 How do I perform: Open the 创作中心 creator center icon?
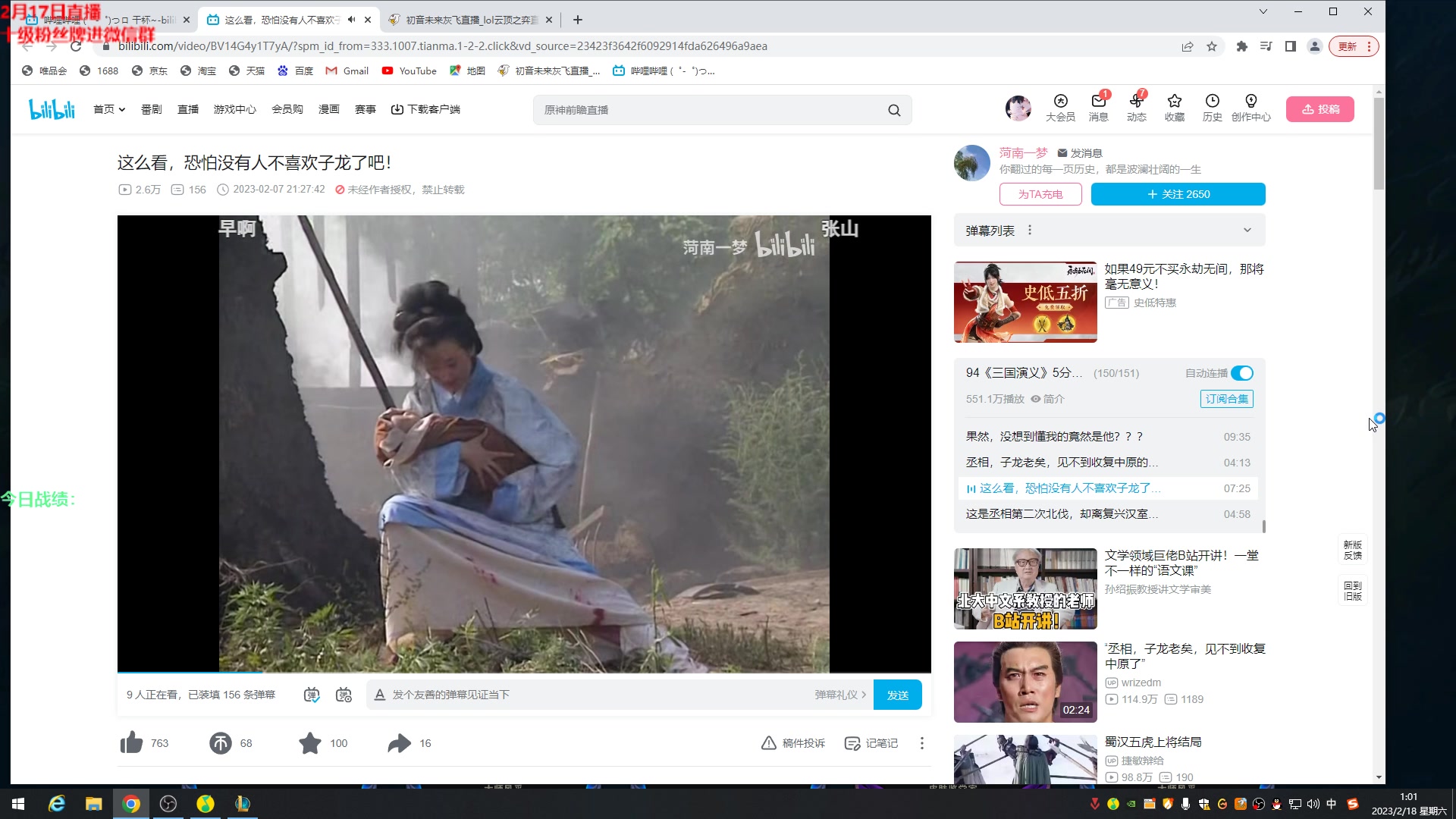pyautogui.click(x=1251, y=106)
